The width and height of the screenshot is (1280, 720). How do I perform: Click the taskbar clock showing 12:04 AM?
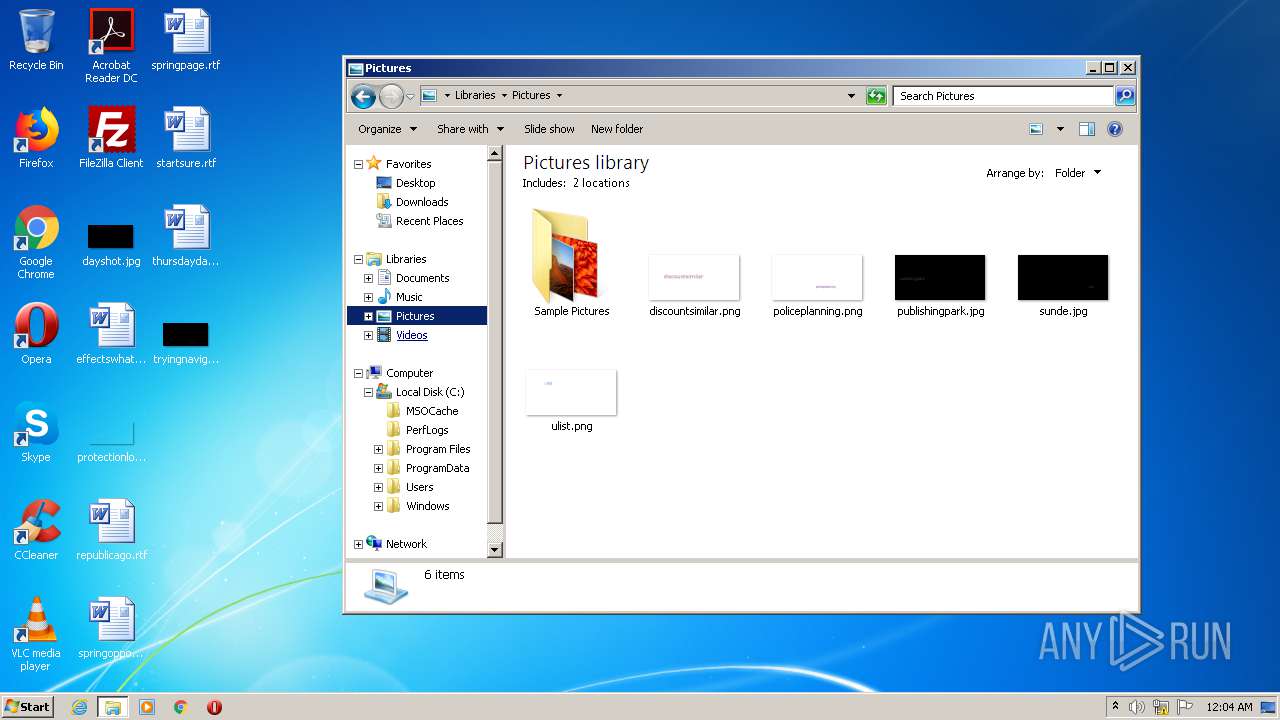coord(1229,707)
